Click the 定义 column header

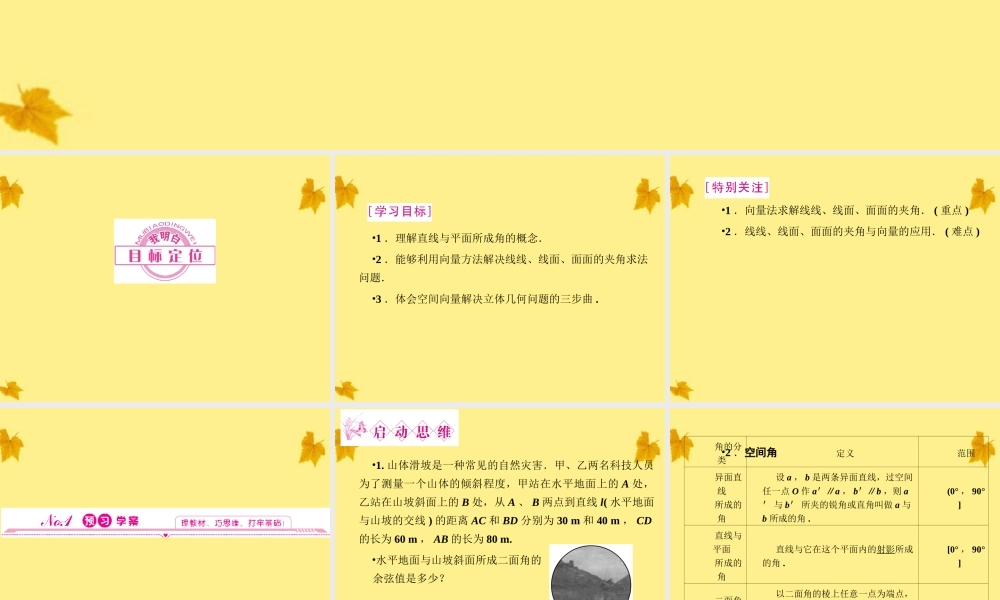(x=845, y=453)
